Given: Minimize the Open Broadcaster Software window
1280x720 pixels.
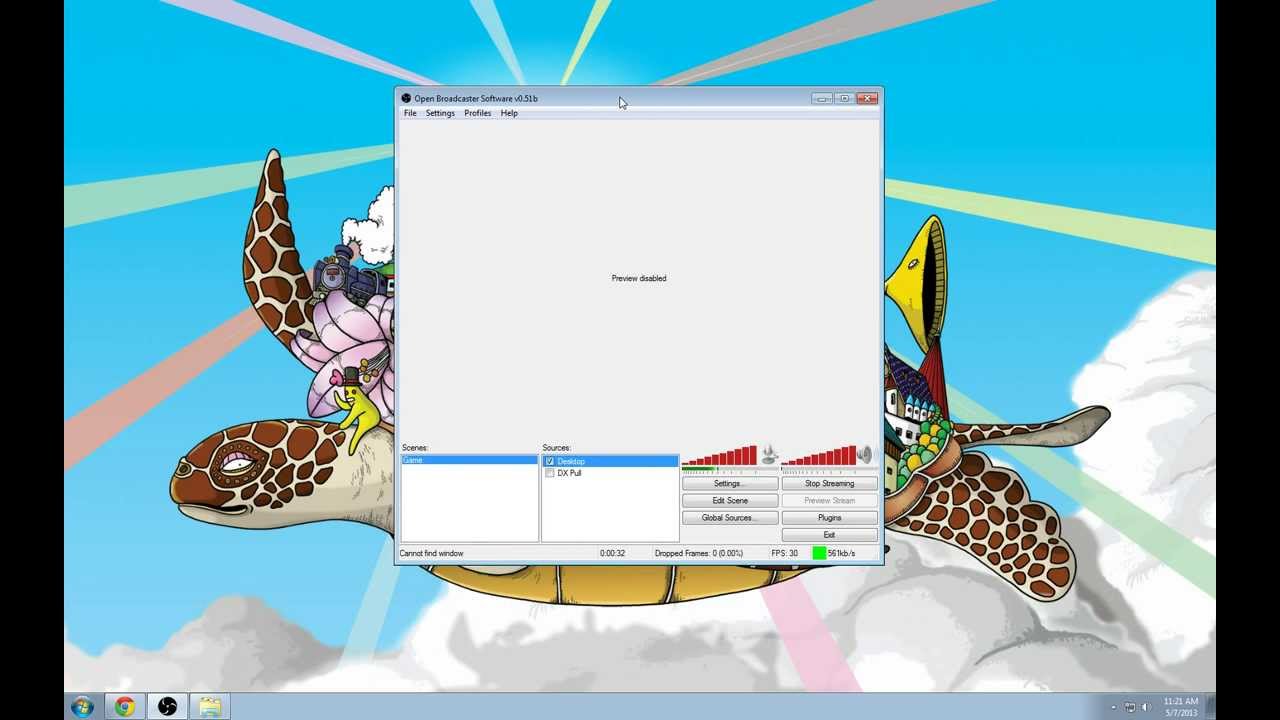Looking at the screenshot, I should pos(822,98).
